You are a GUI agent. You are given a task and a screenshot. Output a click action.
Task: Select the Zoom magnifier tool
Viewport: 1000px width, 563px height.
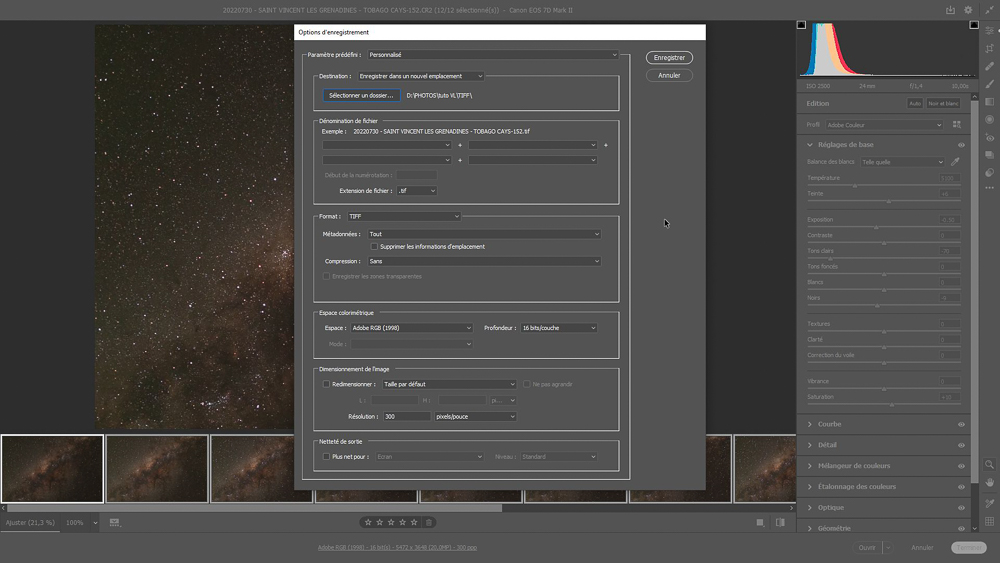click(989, 465)
